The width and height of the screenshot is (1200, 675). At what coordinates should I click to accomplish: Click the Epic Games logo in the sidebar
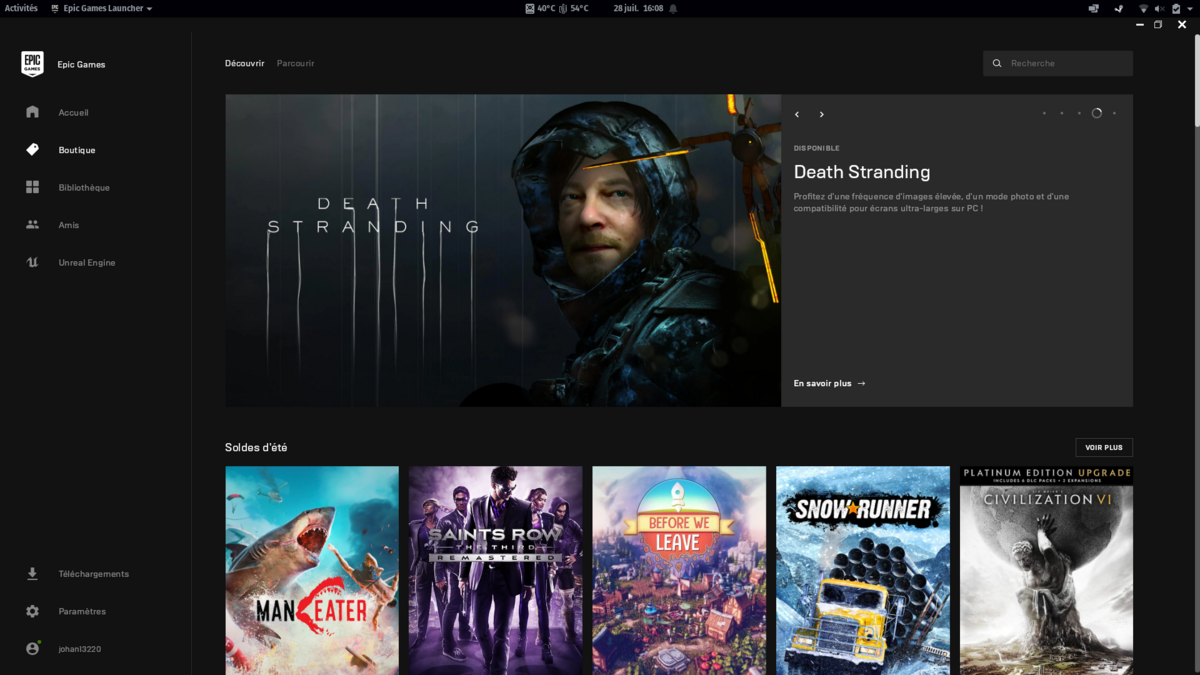coord(32,64)
